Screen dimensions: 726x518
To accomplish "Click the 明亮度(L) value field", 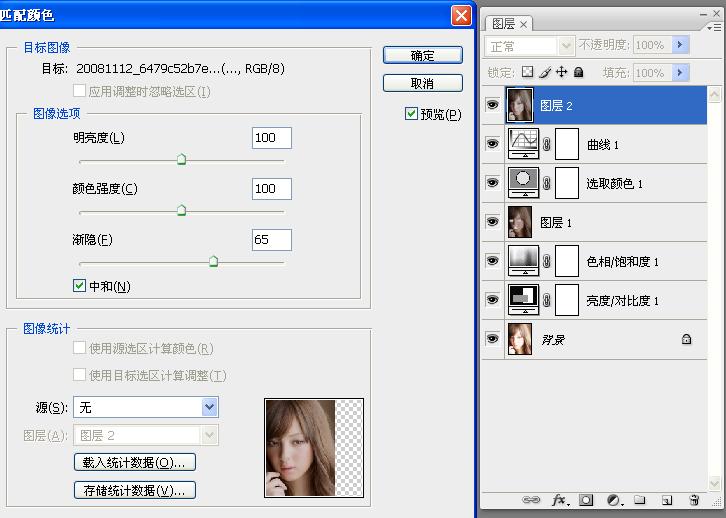I will (x=272, y=138).
